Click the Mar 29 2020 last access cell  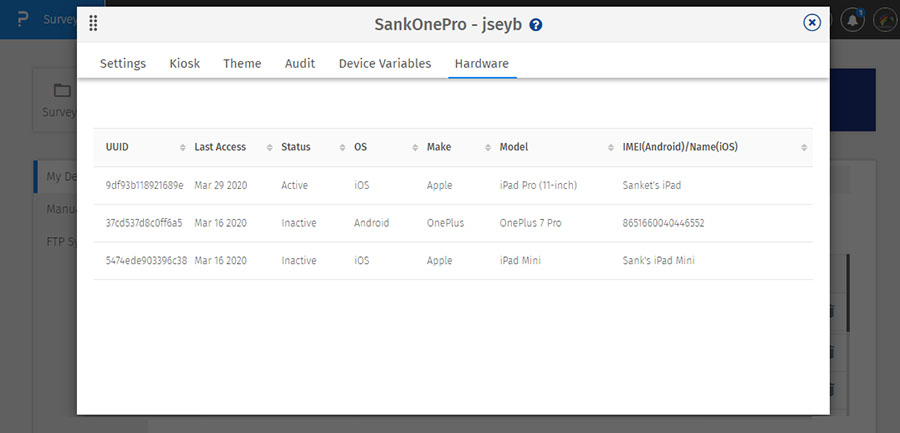click(x=221, y=185)
